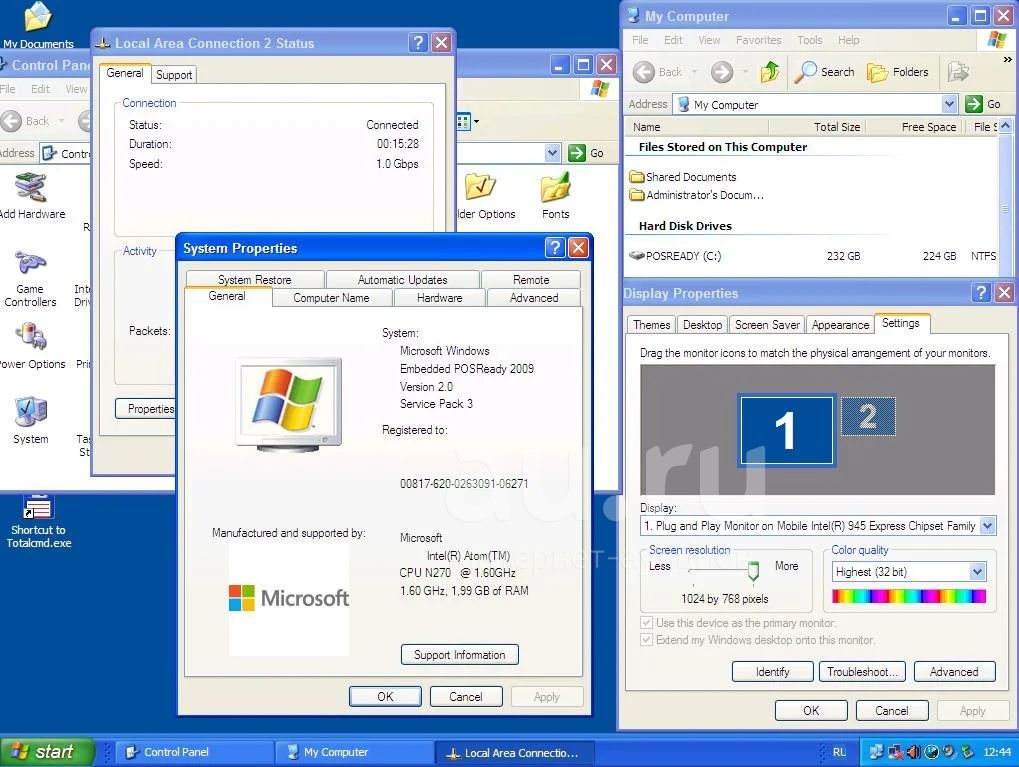Click OK in System Properties
1019x767 pixels.
coord(385,696)
